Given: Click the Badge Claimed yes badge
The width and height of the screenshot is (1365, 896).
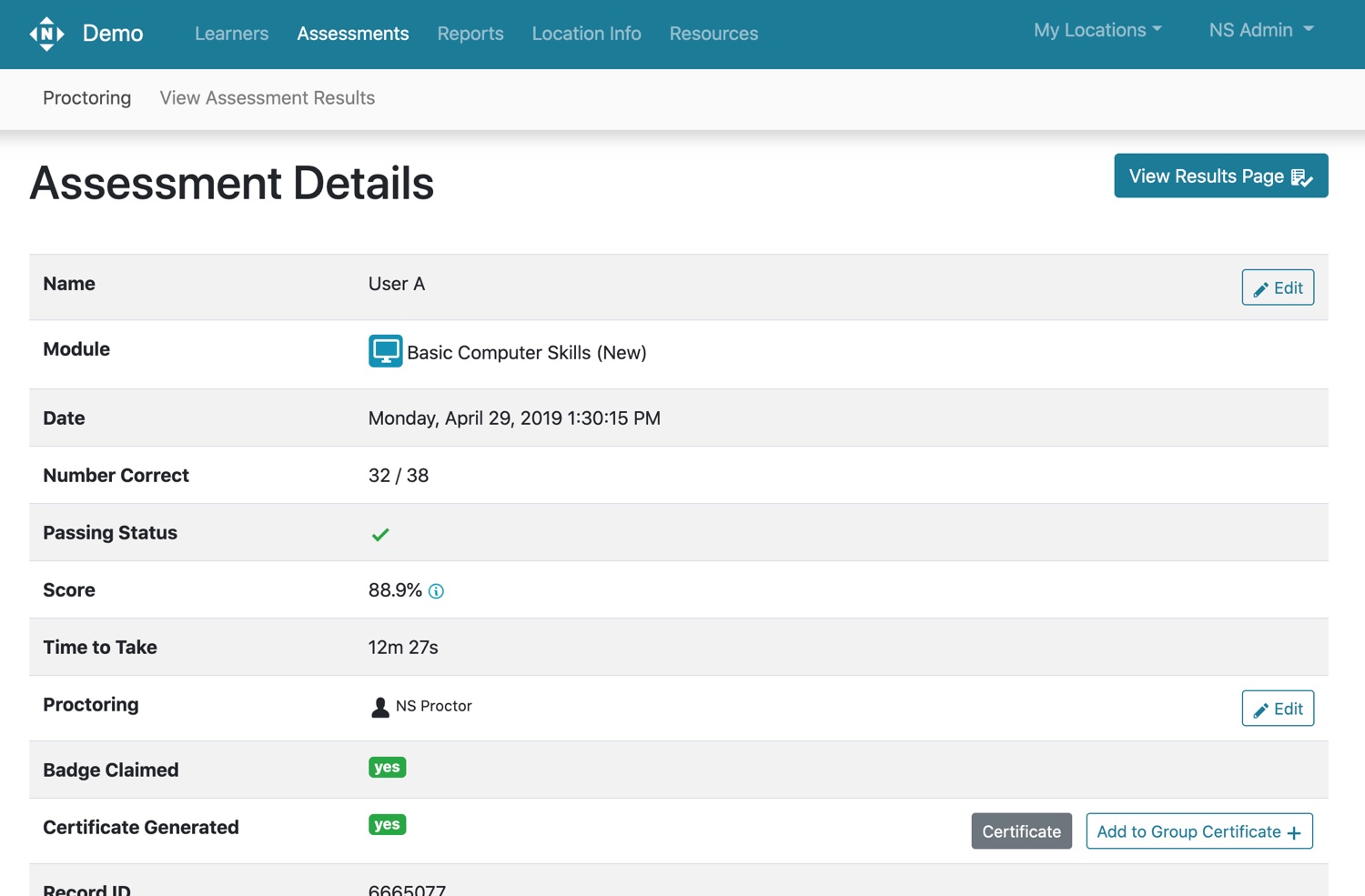Looking at the screenshot, I should click(x=387, y=768).
